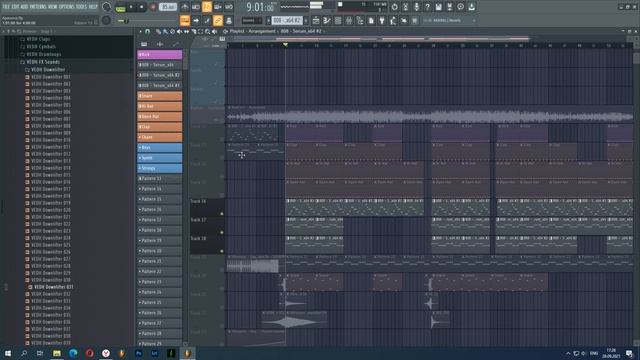This screenshot has width=640, height=360.
Task: Open the pattern selector showing 808 - Serum_x64 #2
Action: 287,20
